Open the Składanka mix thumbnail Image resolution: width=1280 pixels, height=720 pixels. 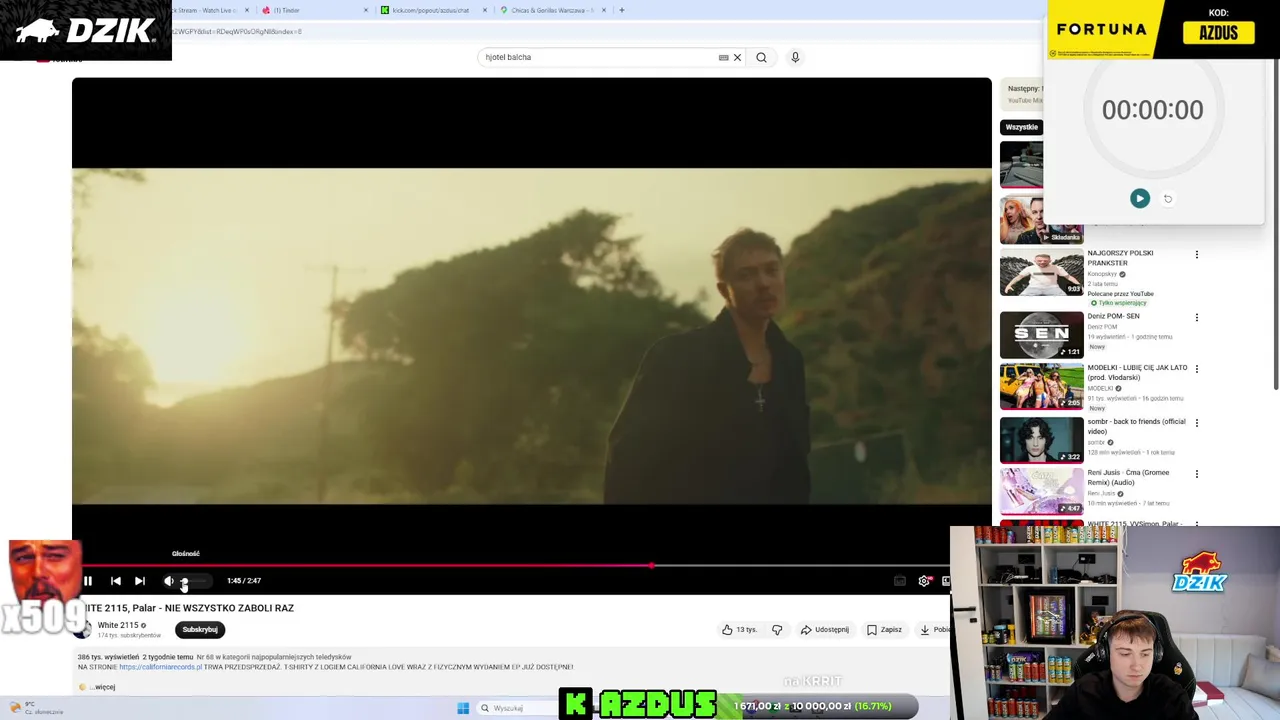click(x=1041, y=220)
